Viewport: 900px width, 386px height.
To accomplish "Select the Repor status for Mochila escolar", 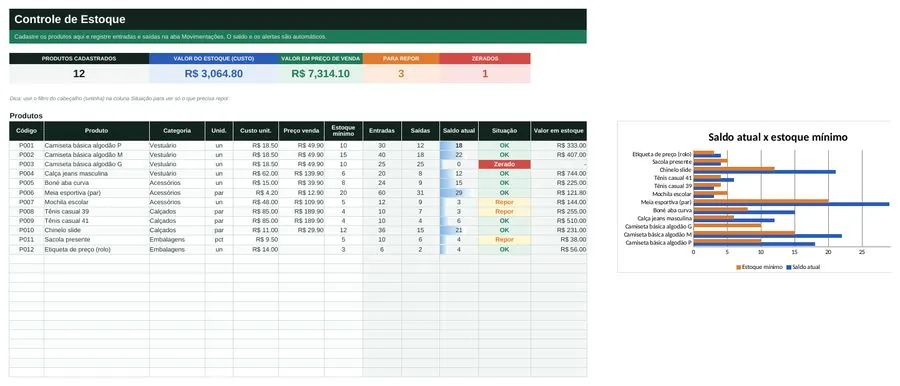I will coord(504,202).
